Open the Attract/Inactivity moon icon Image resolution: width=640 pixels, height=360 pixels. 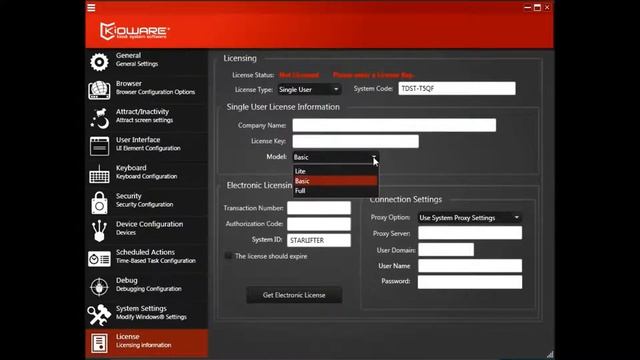tap(100, 118)
